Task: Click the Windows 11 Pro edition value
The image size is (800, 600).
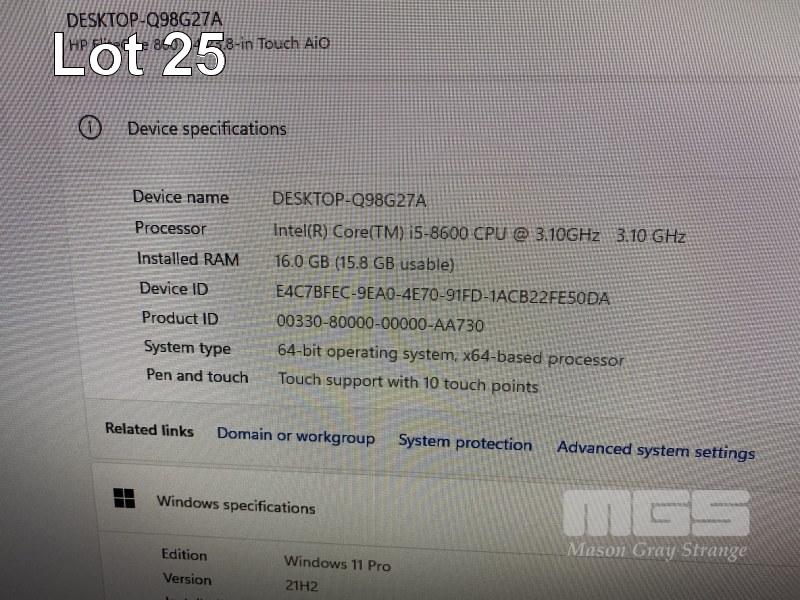Action: click(337, 564)
